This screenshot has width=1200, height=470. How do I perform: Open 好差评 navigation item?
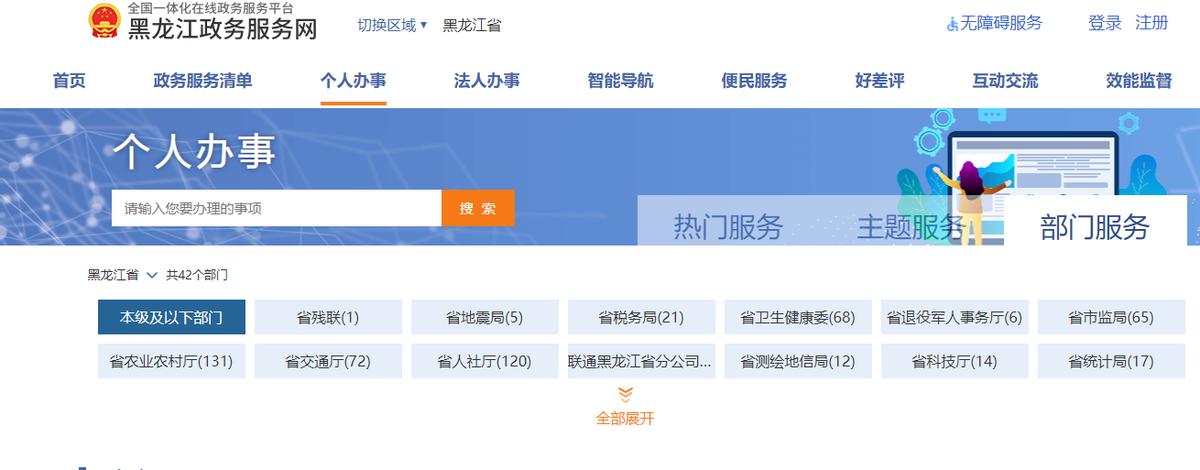click(x=880, y=81)
